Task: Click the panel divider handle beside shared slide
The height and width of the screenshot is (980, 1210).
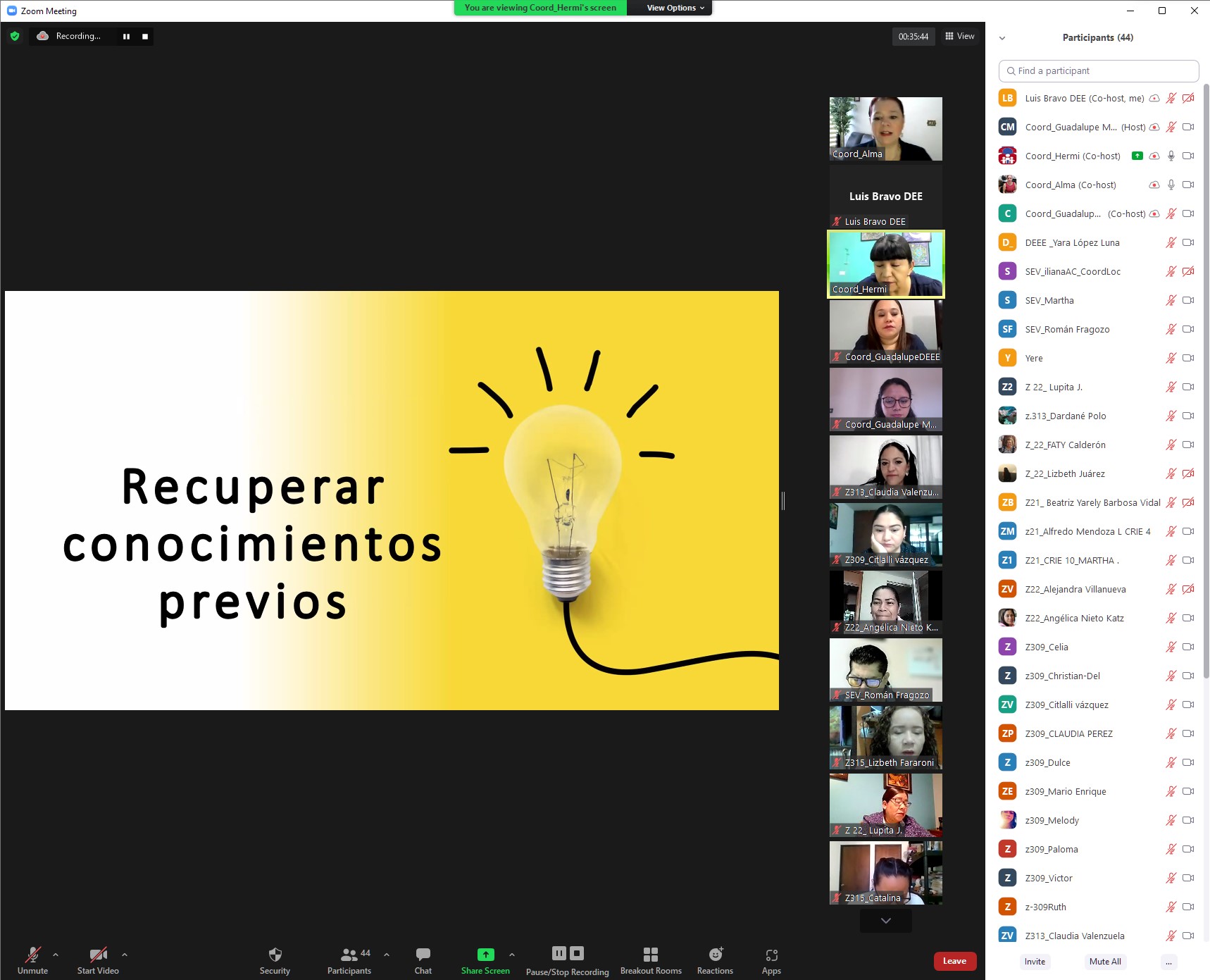Action: click(x=783, y=500)
